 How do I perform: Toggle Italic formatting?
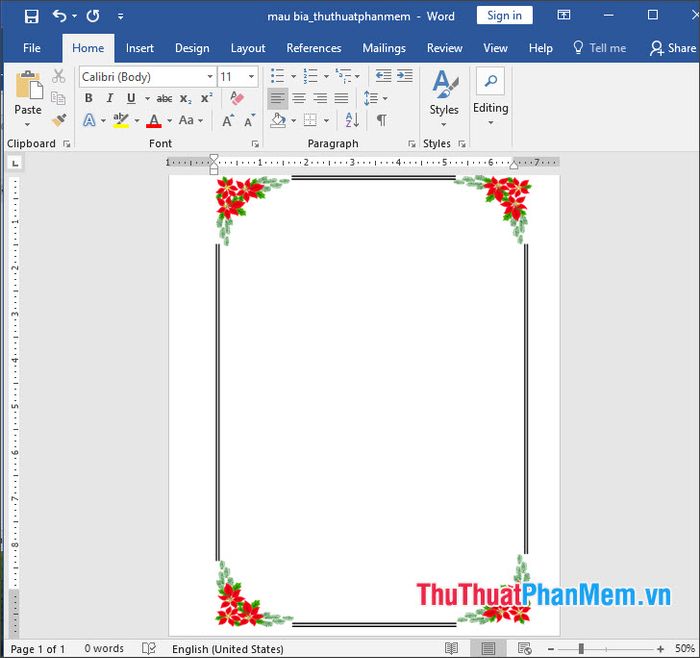[110, 98]
